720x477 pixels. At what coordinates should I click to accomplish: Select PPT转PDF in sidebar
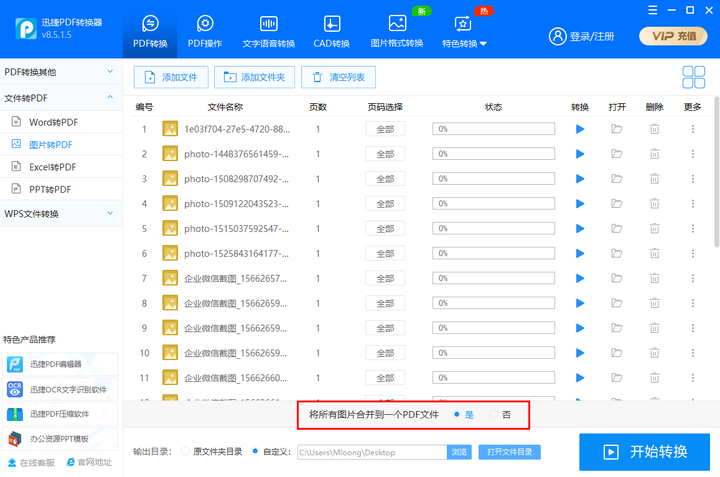click(x=61, y=189)
